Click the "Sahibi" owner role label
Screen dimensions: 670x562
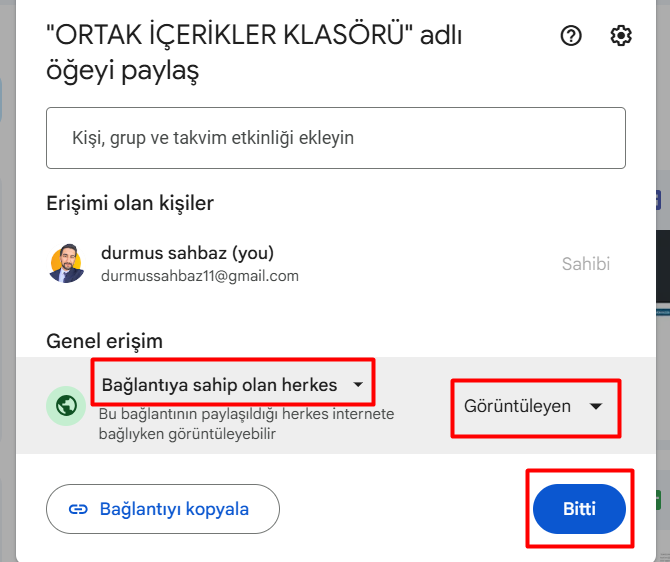point(586,264)
